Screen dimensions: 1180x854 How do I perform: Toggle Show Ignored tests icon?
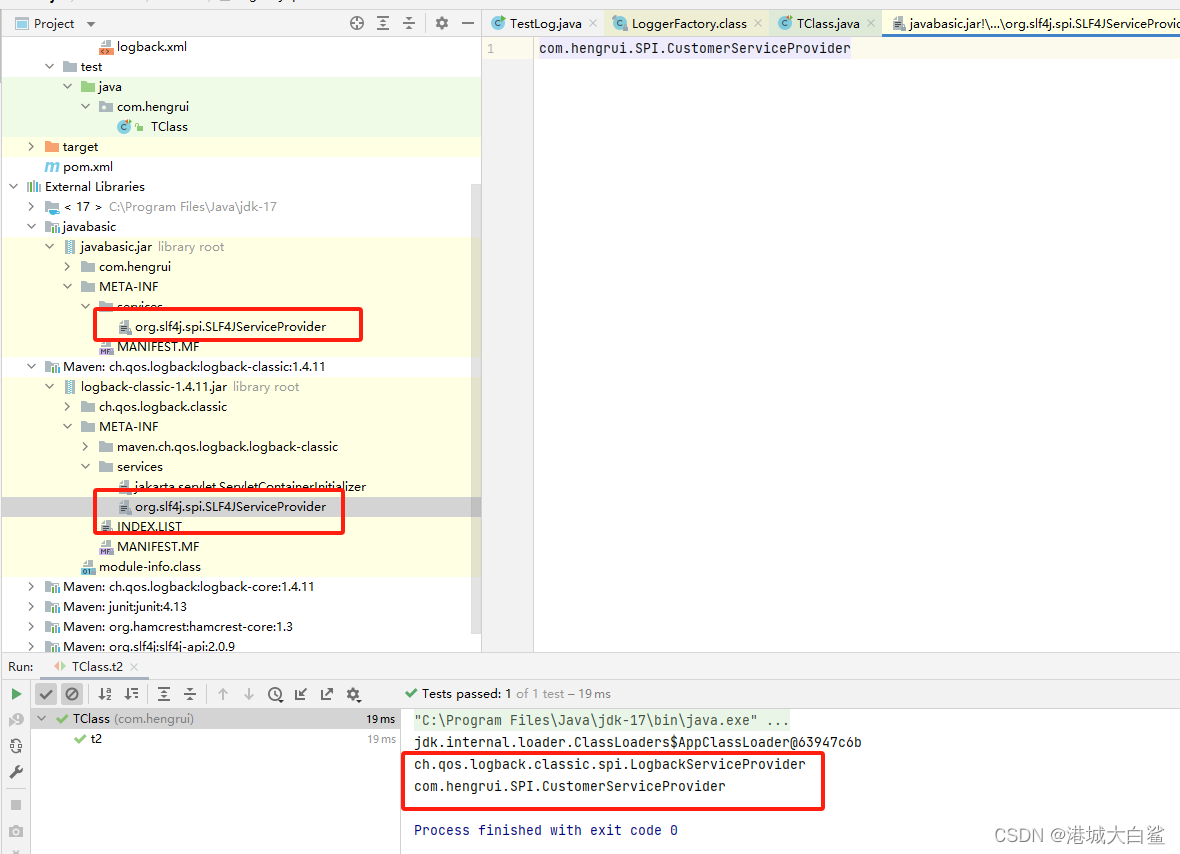click(x=71, y=693)
